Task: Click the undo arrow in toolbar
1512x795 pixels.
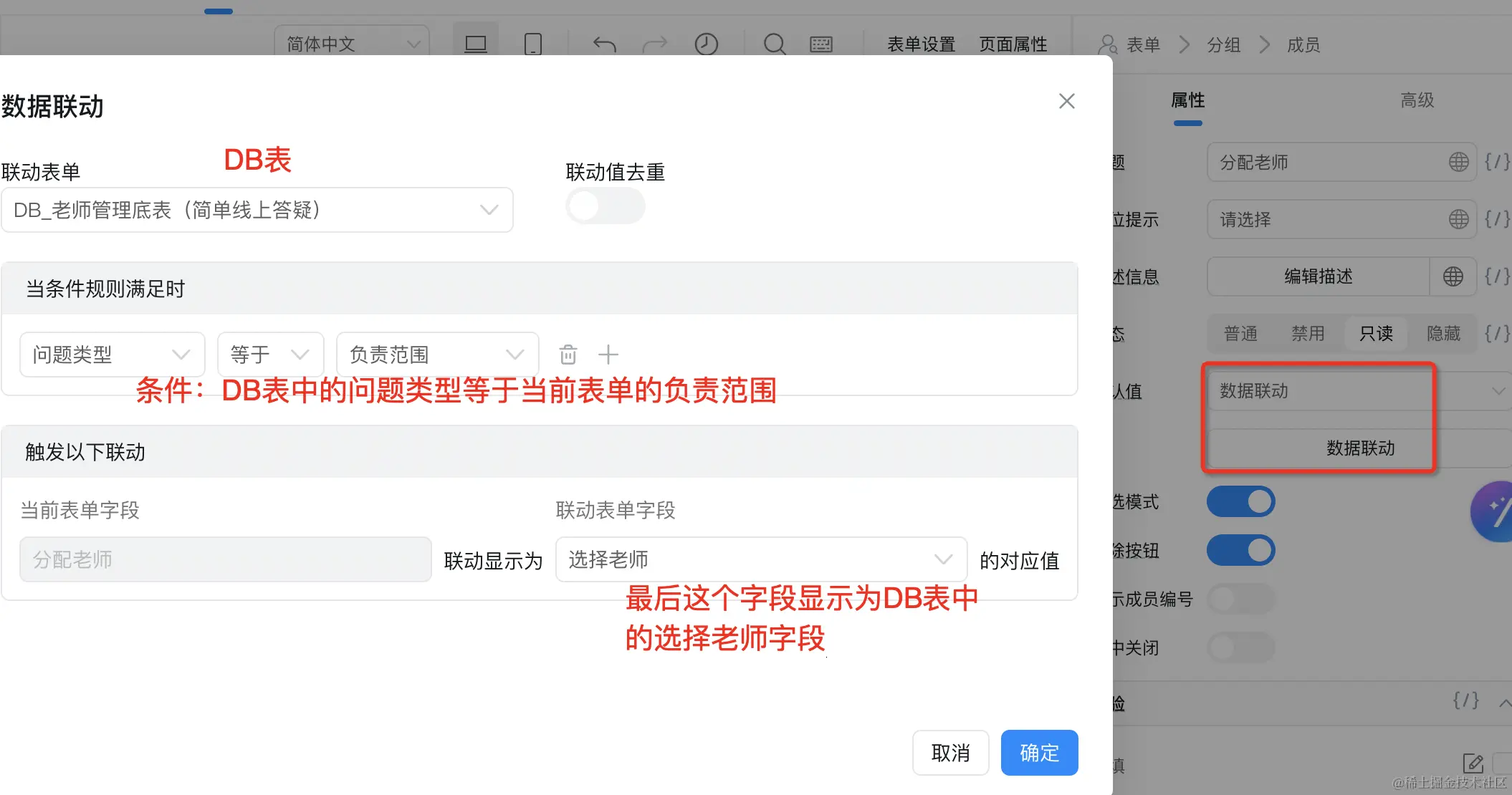Action: point(604,44)
